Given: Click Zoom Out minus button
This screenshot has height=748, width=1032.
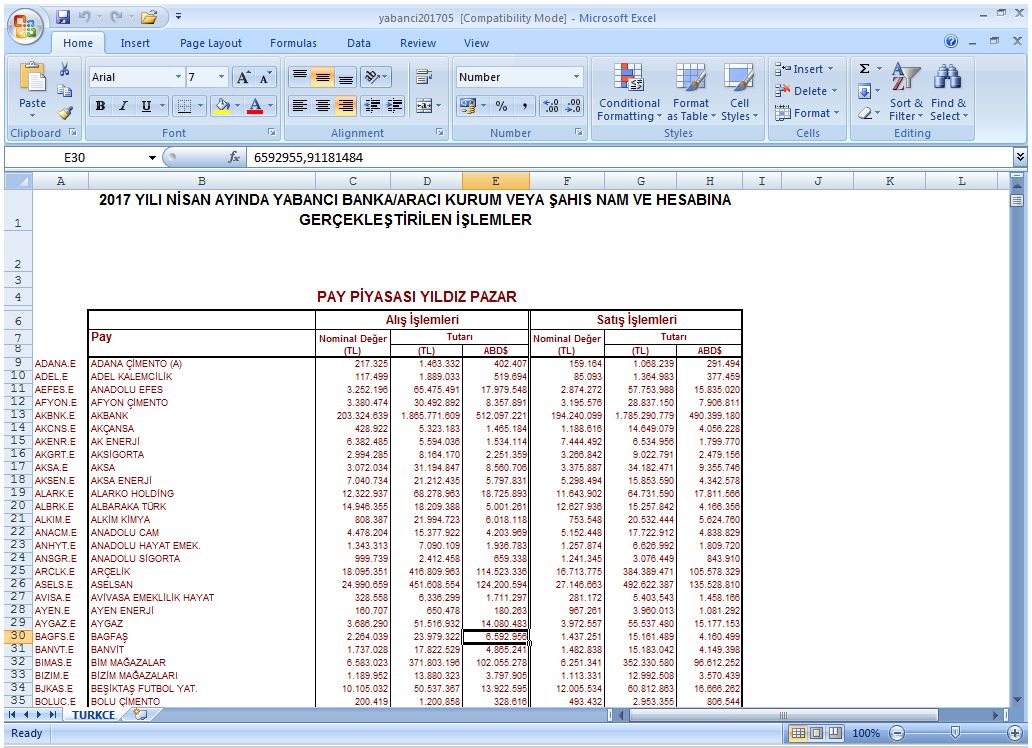Looking at the screenshot, I should [x=897, y=733].
